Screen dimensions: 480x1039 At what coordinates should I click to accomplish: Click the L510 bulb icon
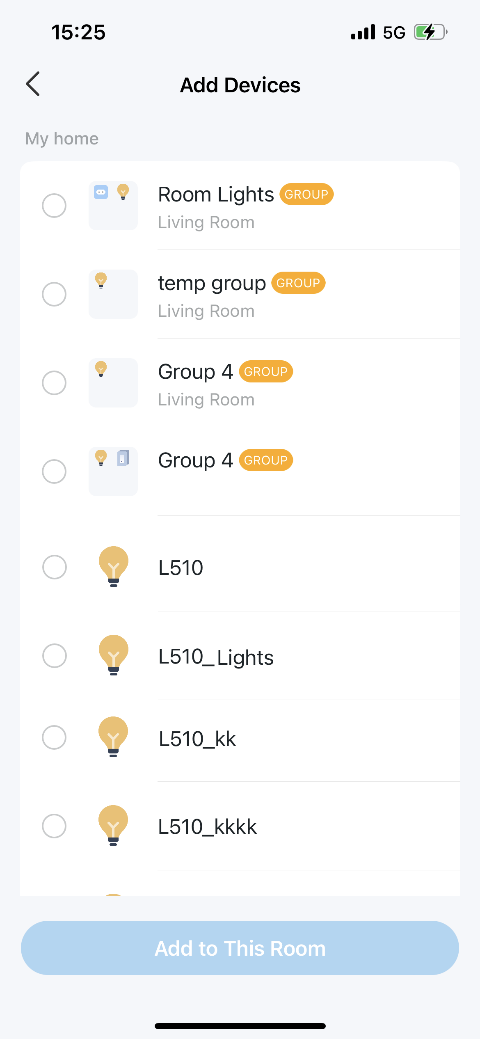click(x=113, y=567)
